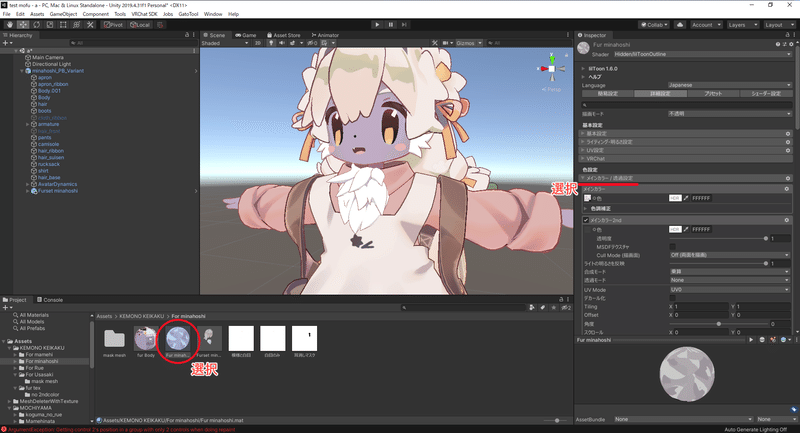Adjust the 透明度 slider handle
Image resolution: width=800 pixels, height=433 pixels.
[x=765, y=239]
